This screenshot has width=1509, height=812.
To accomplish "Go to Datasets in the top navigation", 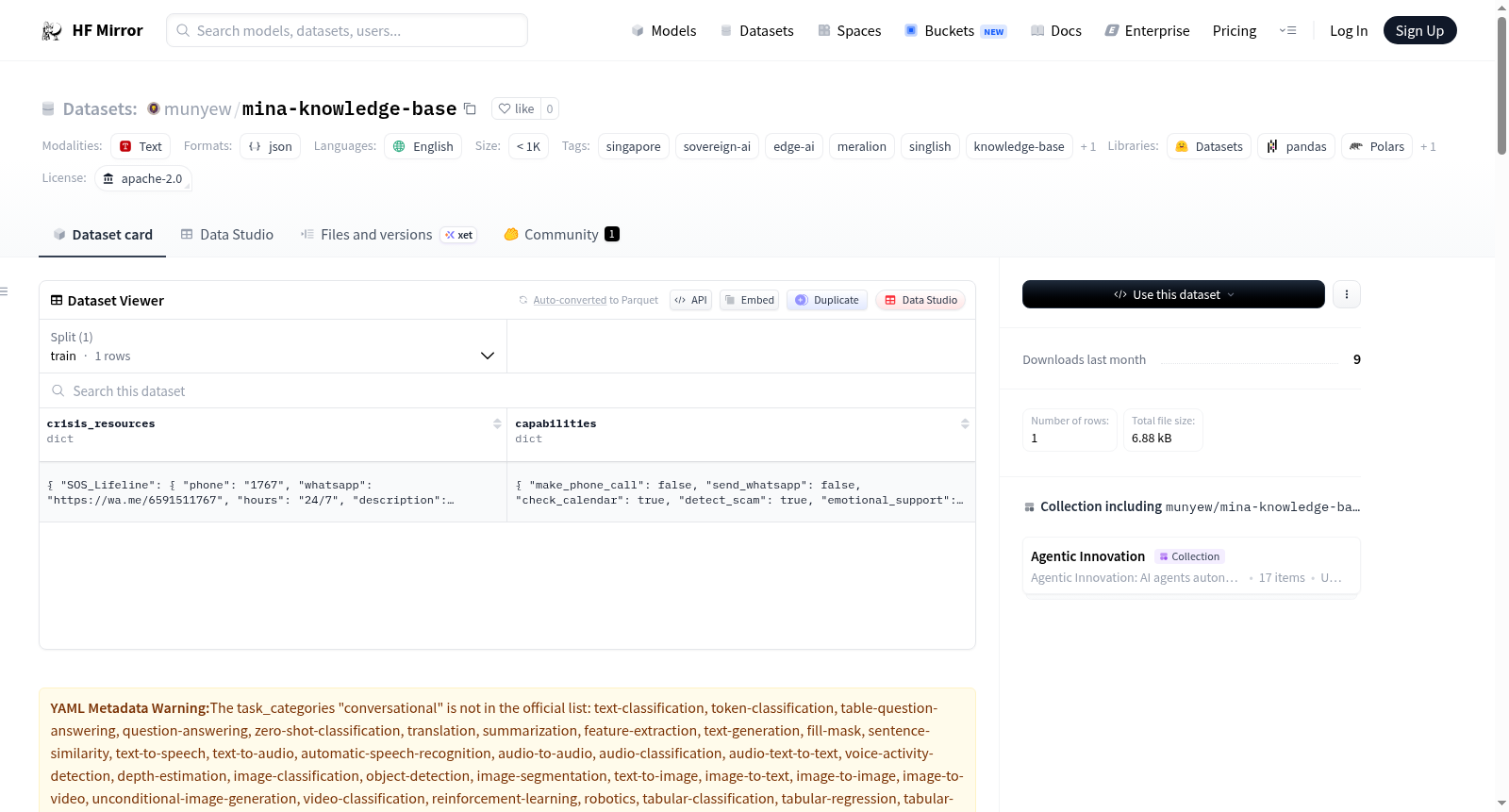I will (x=756, y=31).
